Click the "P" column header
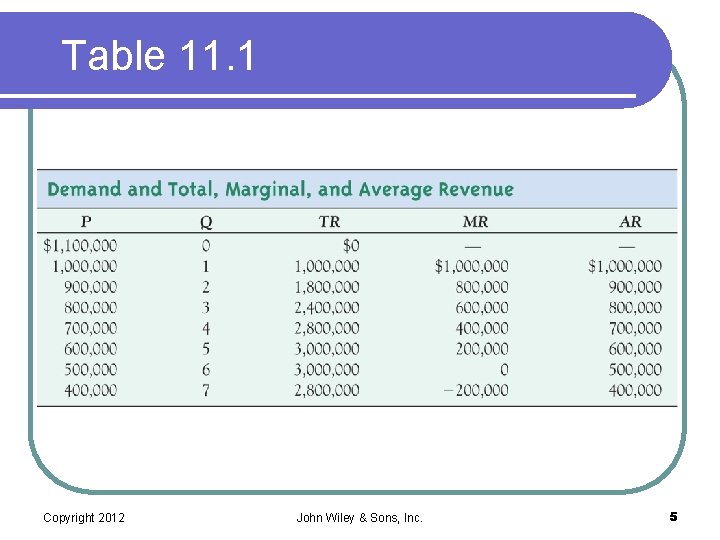Image resolution: width=720 pixels, height=540 pixels. 86,222
